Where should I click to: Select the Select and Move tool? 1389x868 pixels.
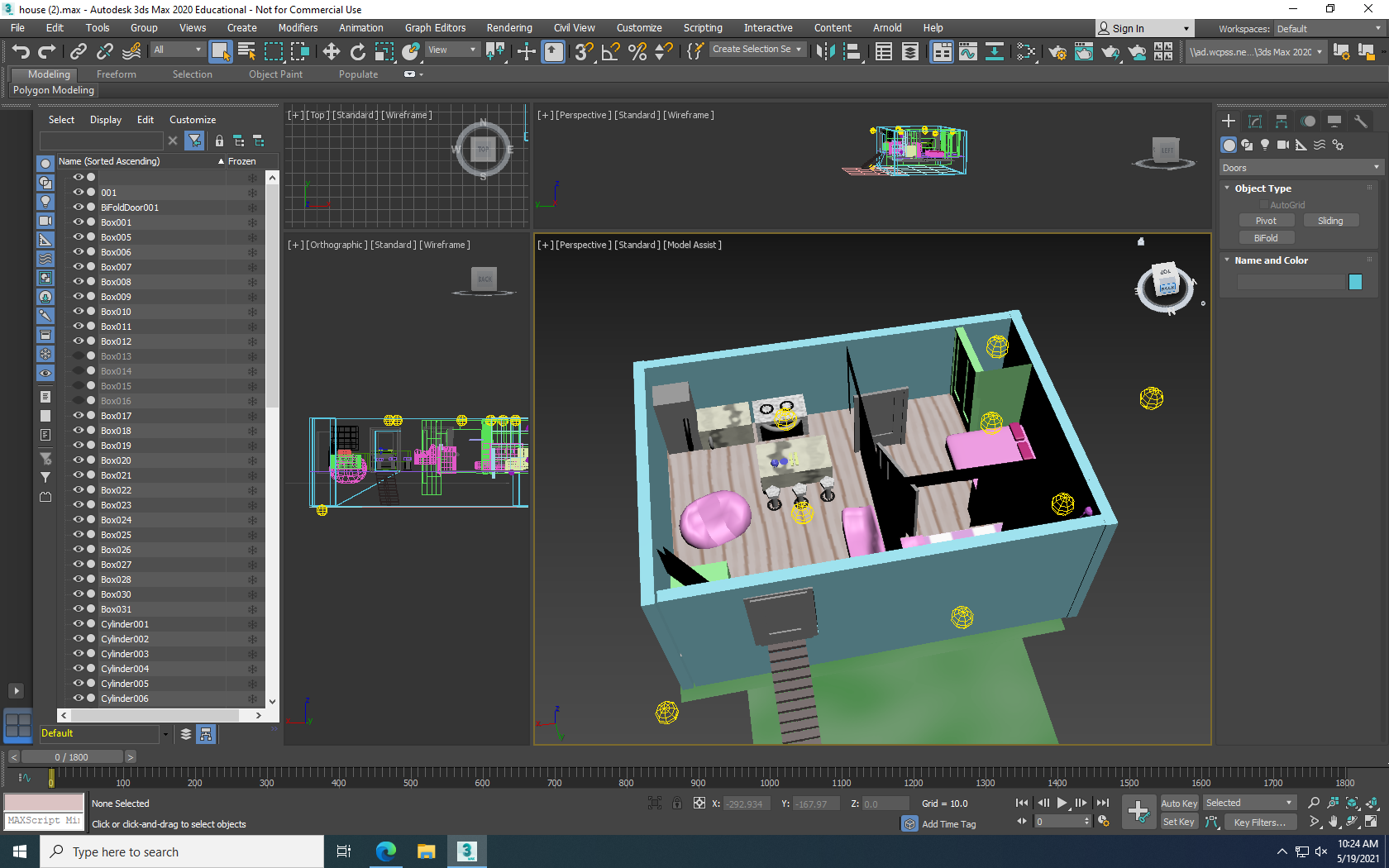(331, 52)
